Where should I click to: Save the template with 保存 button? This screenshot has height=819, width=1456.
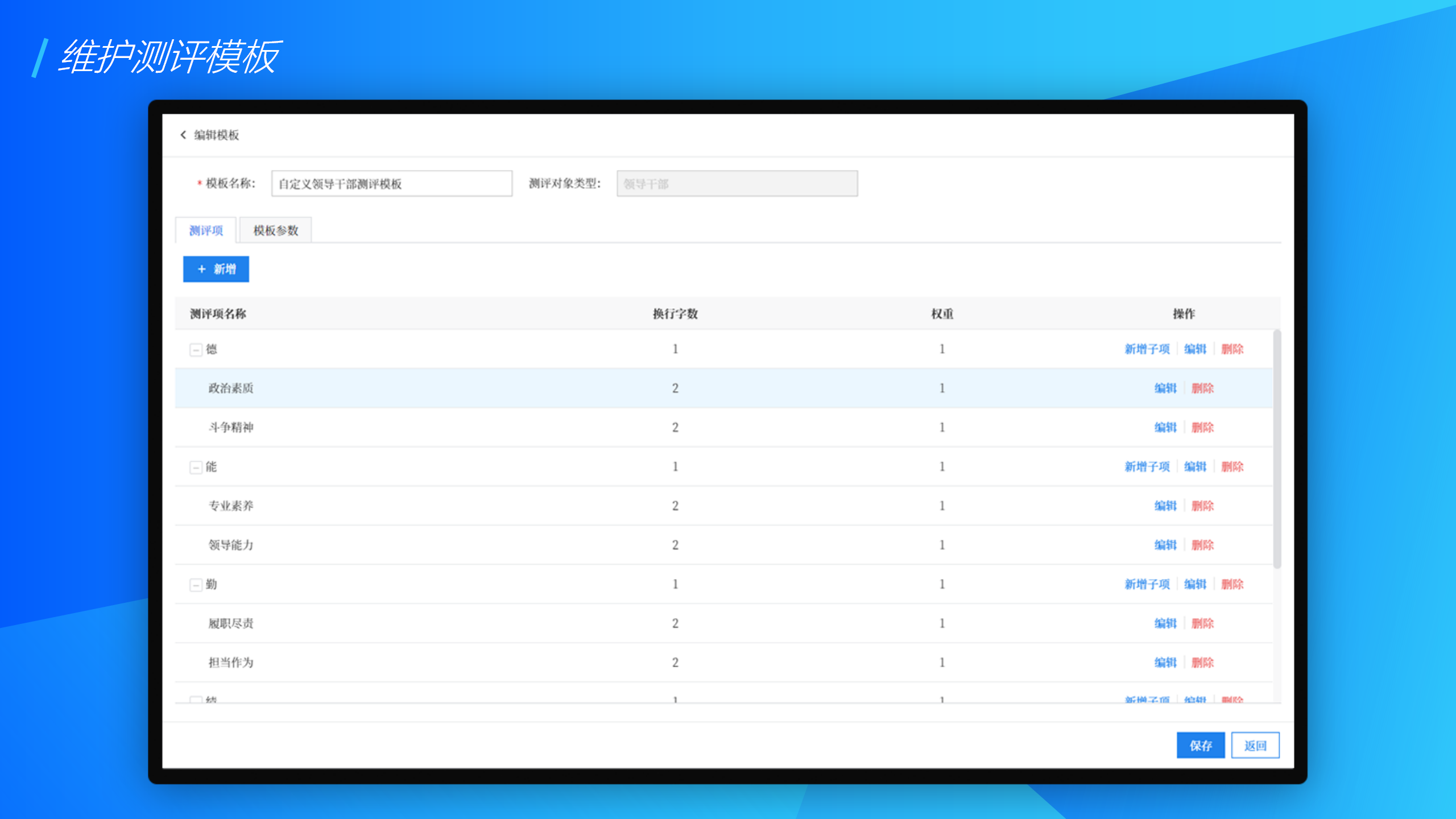(x=1200, y=746)
